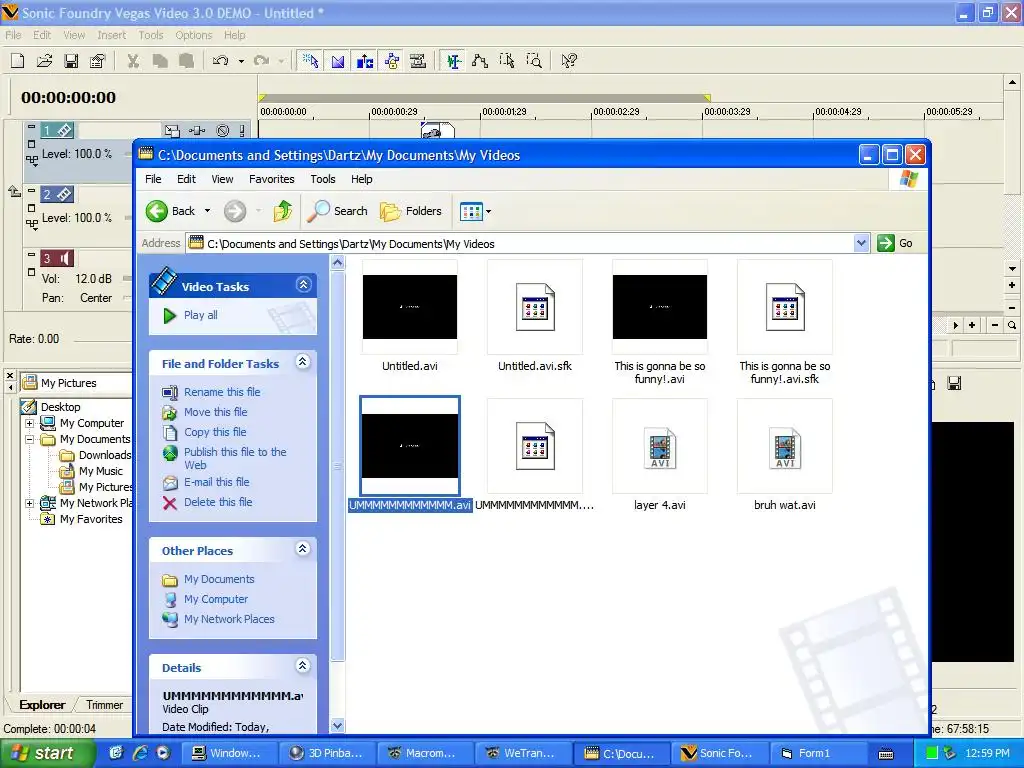Click the Go button beside address bar
The width and height of the screenshot is (1024, 768).
point(895,243)
